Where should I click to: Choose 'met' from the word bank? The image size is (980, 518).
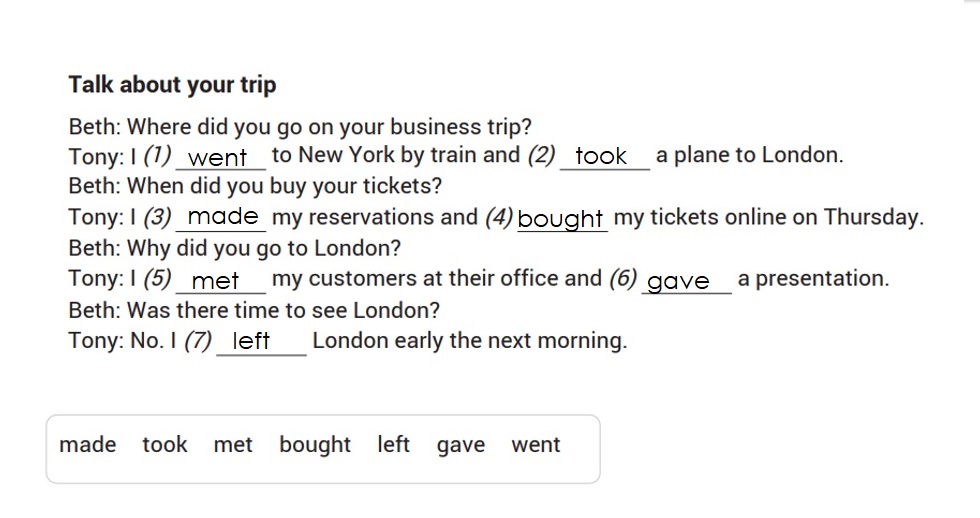(232, 445)
